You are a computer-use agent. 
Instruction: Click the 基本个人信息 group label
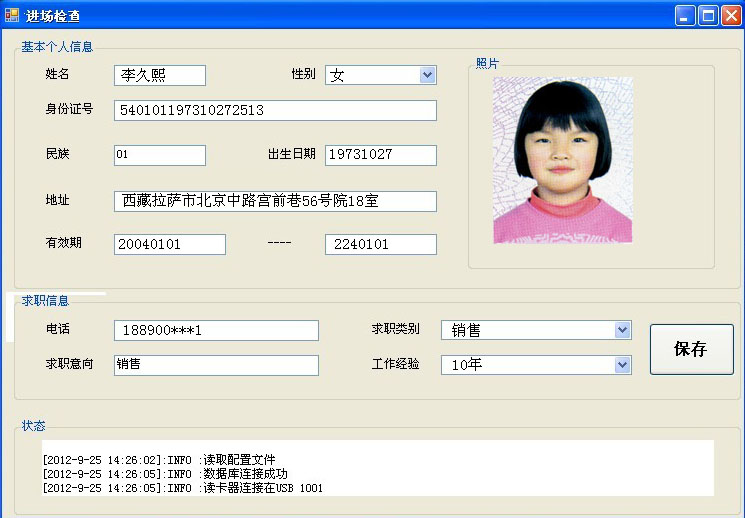[57, 47]
